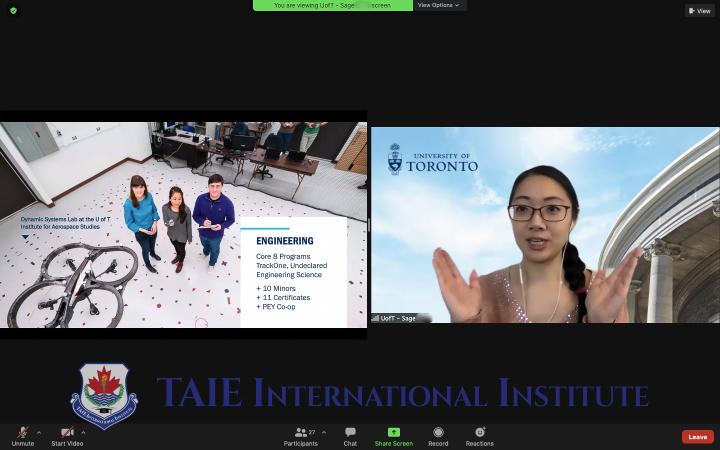Select the UofT - Sage speaker video

coord(545,224)
